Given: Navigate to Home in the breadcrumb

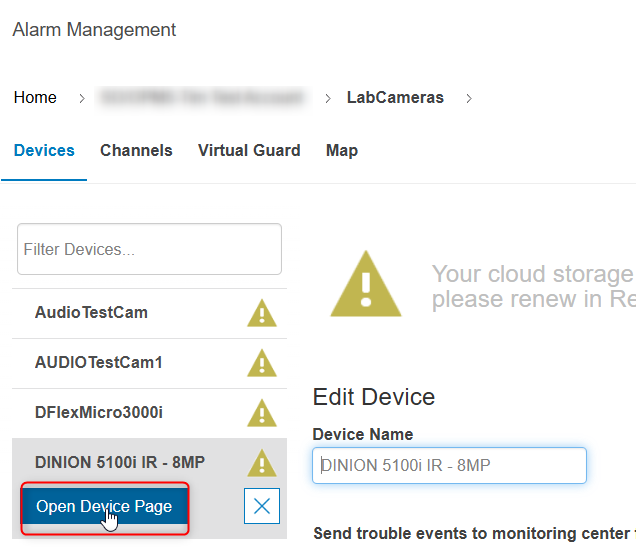Looking at the screenshot, I should pyautogui.click(x=35, y=98).
